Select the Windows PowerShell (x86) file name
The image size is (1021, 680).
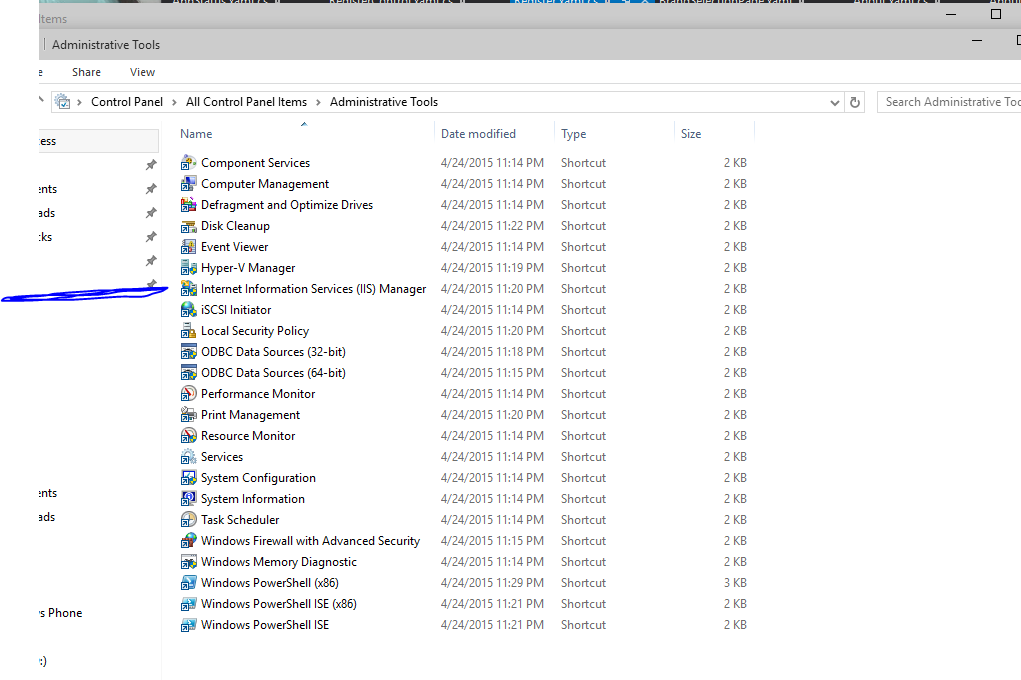coord(270,583)
